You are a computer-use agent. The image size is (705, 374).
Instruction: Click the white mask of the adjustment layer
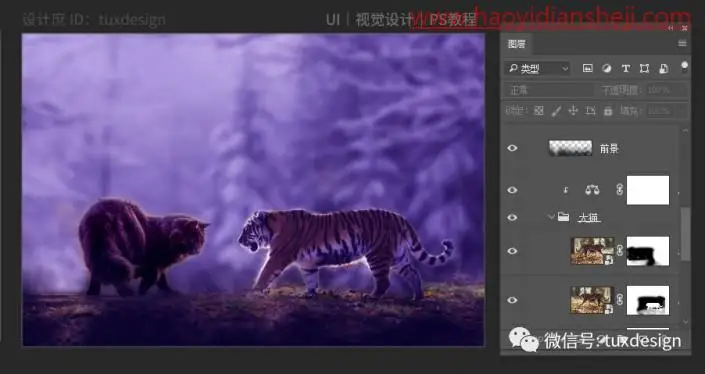tap(648, 190)
